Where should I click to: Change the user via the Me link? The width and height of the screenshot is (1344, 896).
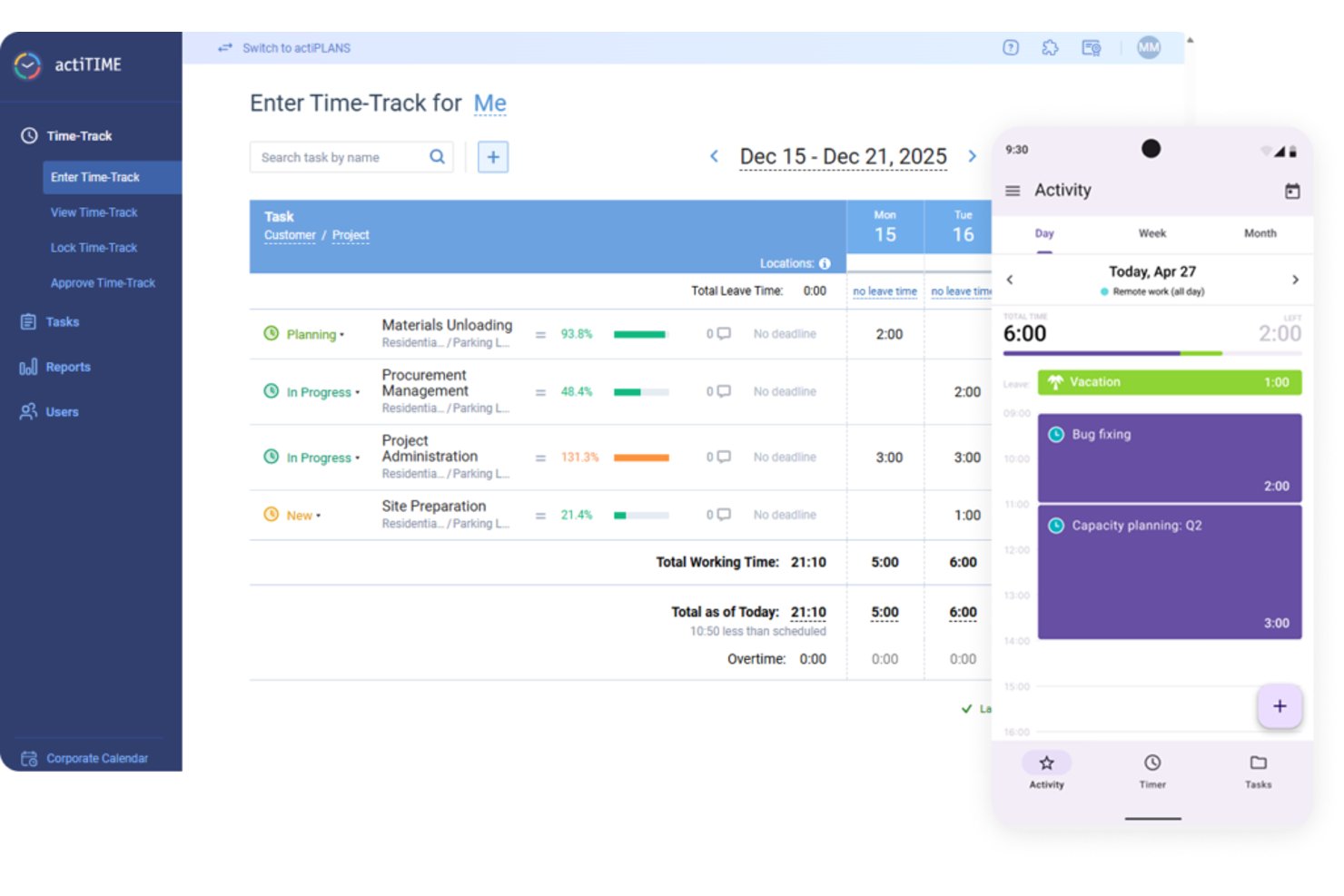pos(490,103)
